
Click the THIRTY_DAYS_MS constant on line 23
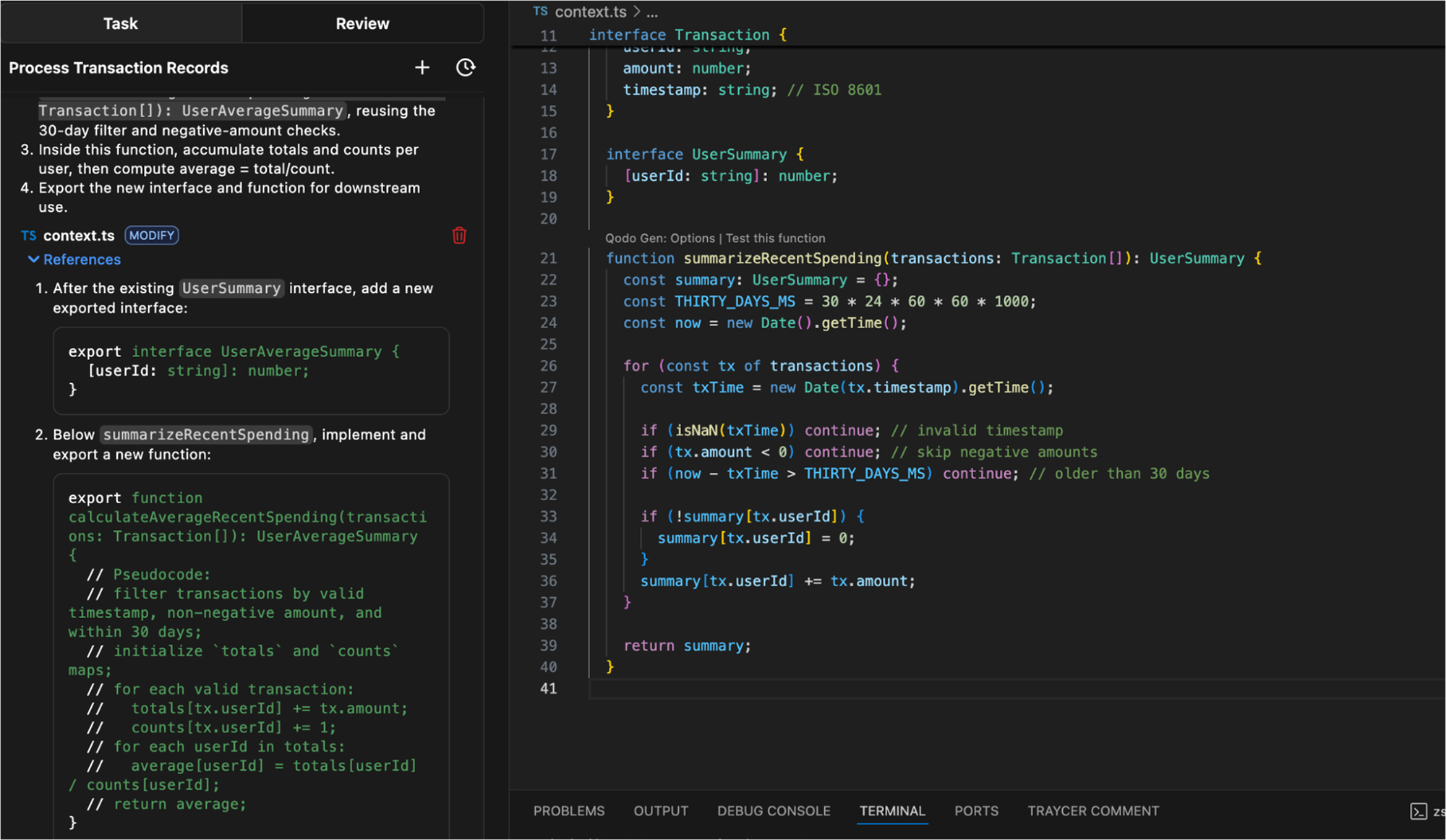tap(735, 301)
